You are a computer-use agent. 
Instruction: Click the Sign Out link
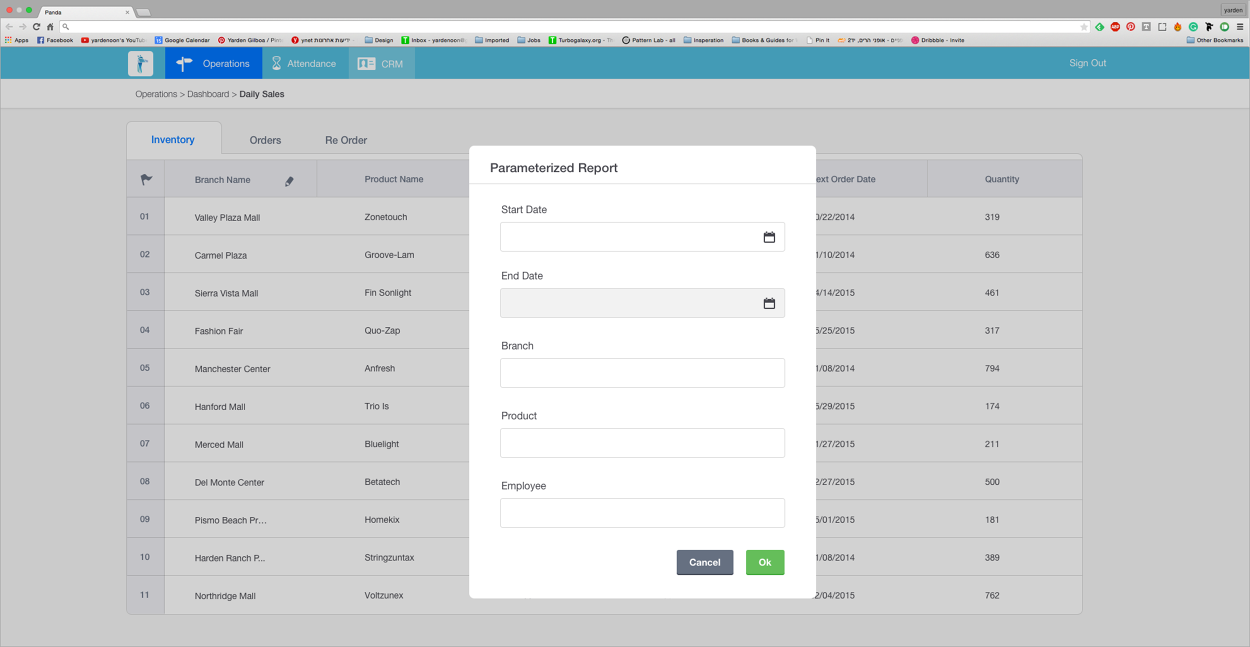[1087, 62]
